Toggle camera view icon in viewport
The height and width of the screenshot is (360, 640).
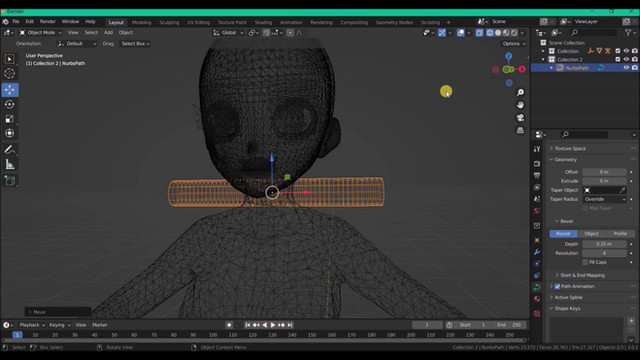(520, 118)
